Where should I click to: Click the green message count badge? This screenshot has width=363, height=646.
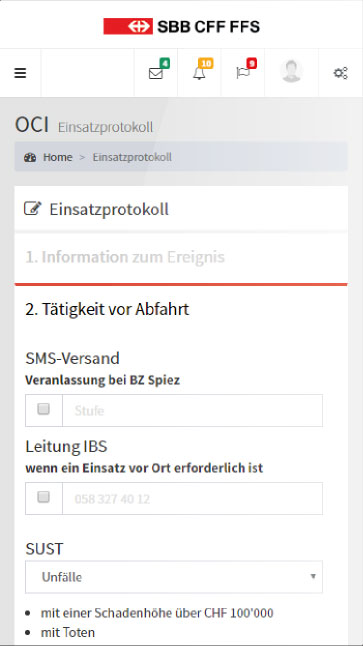click(x=165, y=63)
